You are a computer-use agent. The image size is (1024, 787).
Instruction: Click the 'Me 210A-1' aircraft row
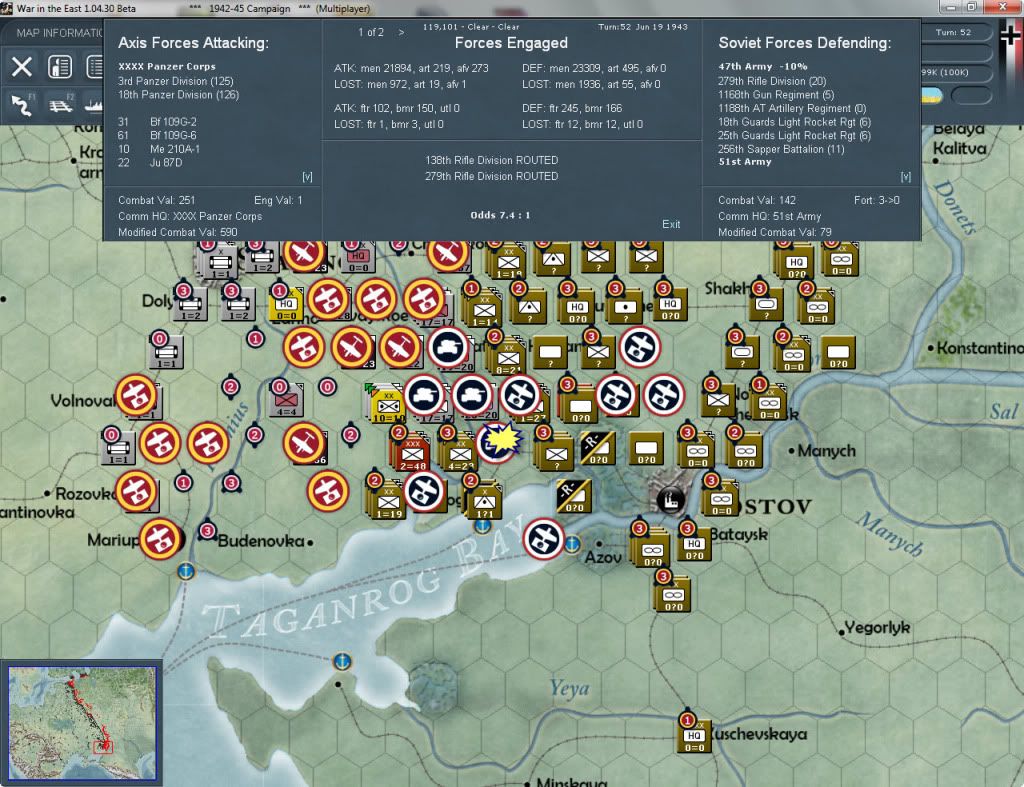tap(159, 149)
